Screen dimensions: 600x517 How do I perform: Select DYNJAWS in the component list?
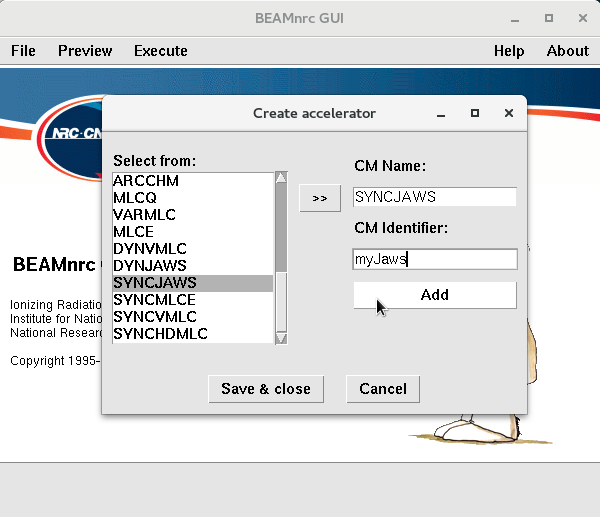193,266
